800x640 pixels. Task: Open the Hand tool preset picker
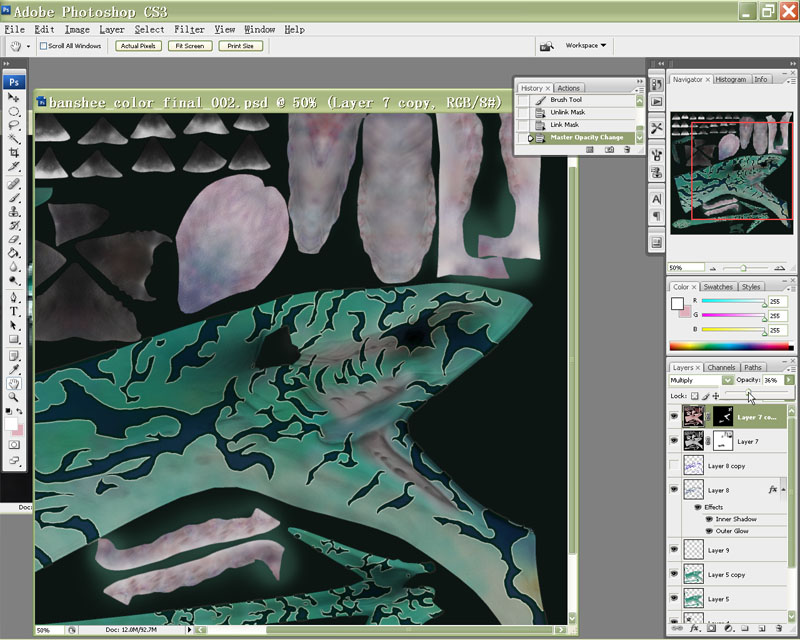click(28, 46)
